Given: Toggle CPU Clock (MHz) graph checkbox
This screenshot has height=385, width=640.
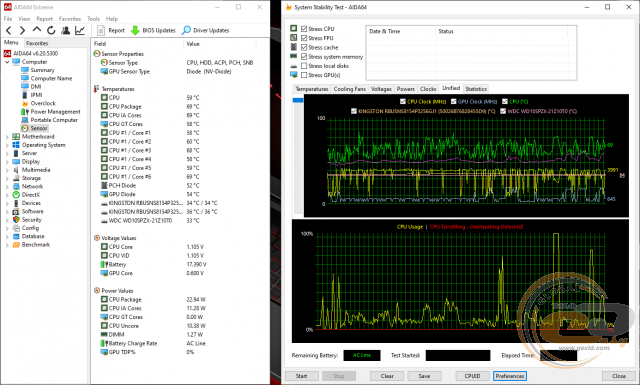Looking at the screenshot, I should pyautogui.click(x=403, y=102).
